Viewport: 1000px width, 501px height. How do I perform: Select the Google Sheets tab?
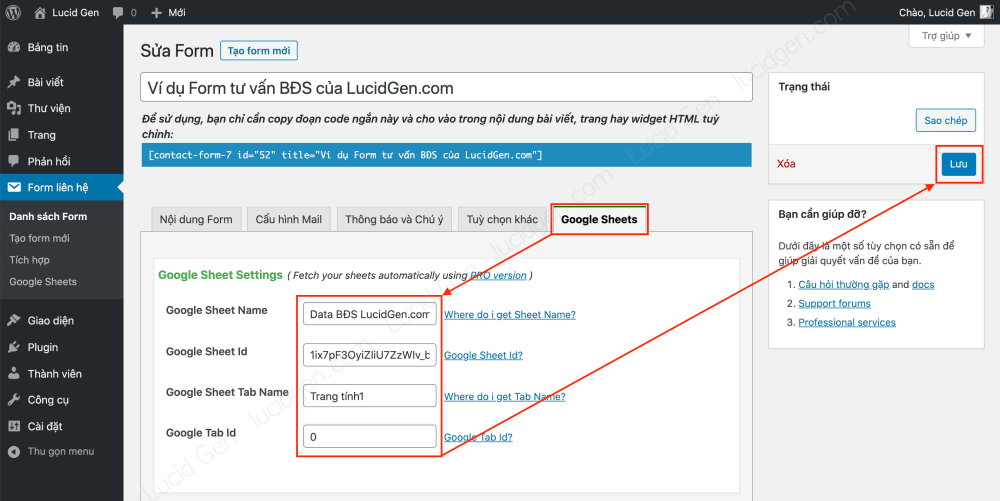(599, 219)
